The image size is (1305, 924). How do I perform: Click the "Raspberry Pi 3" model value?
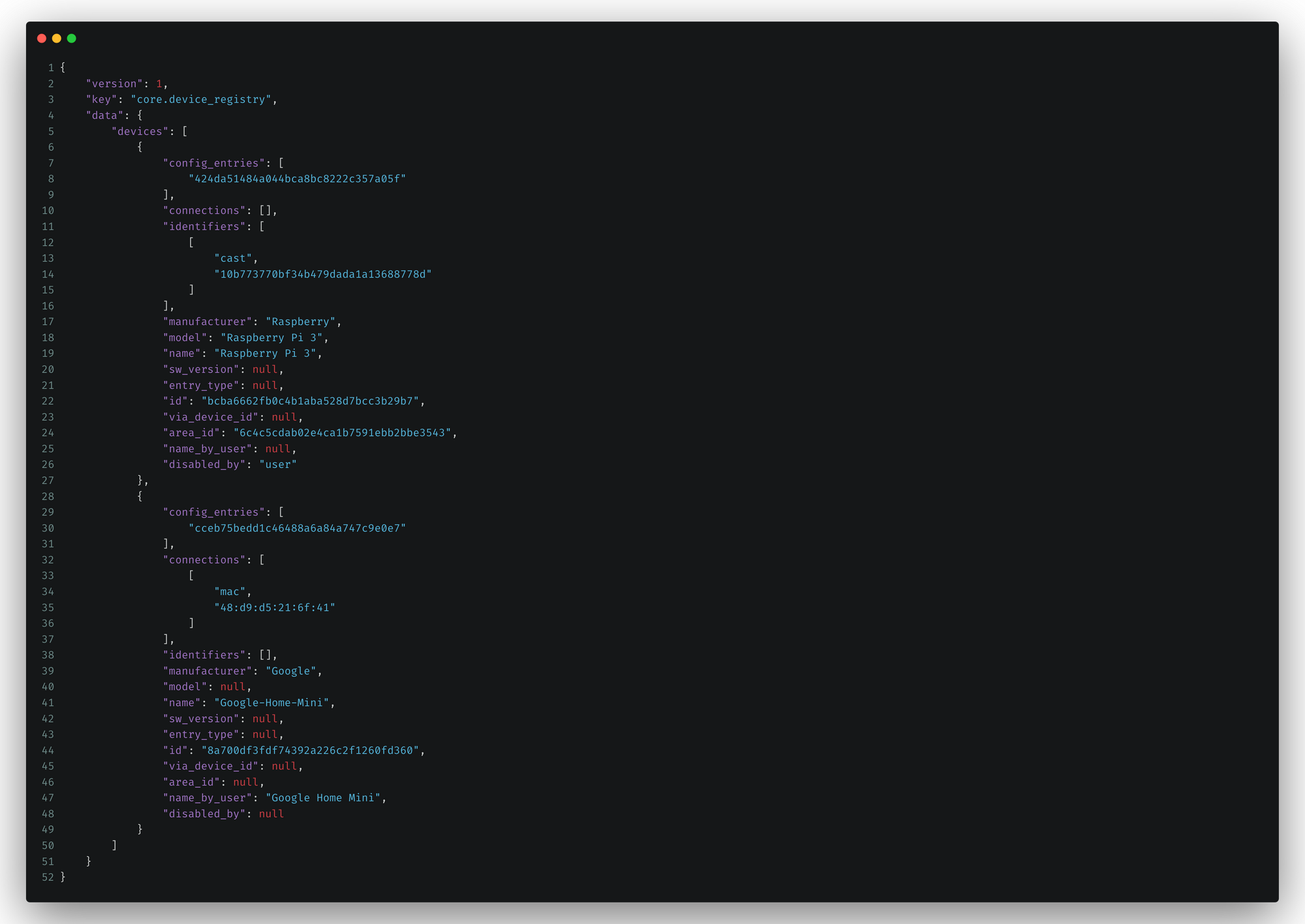[x=274, y=337]
